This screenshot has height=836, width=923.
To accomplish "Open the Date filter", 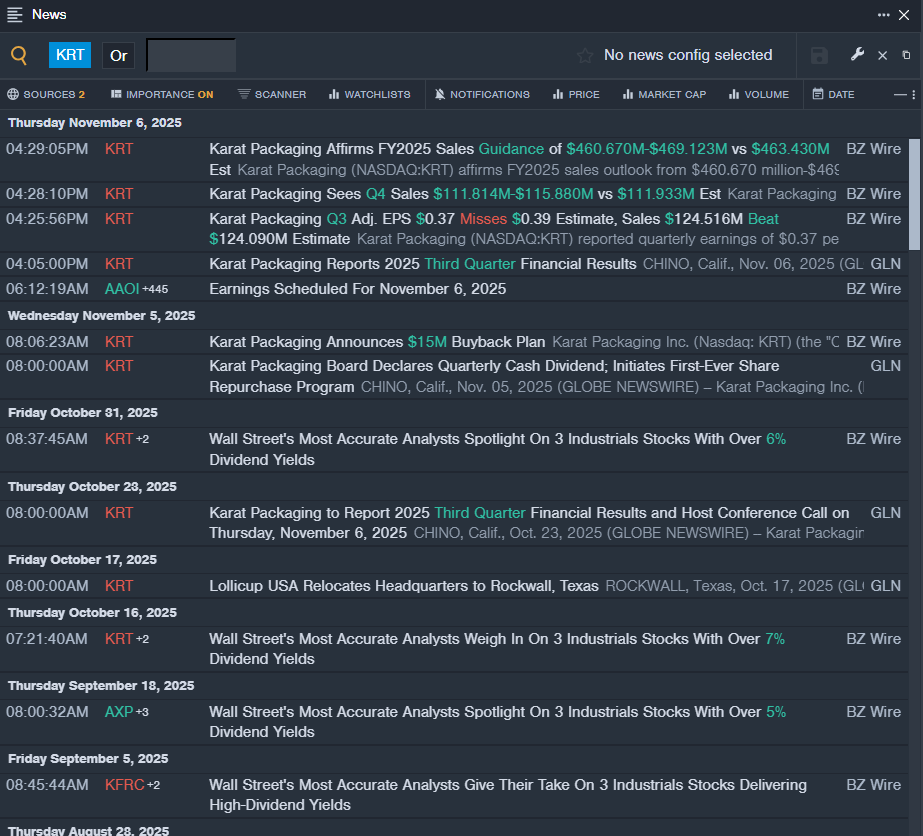I will (x=833, y=94).
